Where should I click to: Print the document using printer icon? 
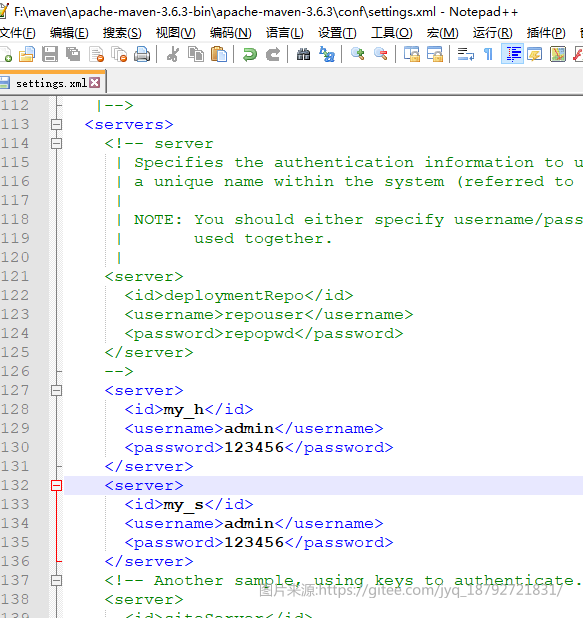(x=142, y=54)
